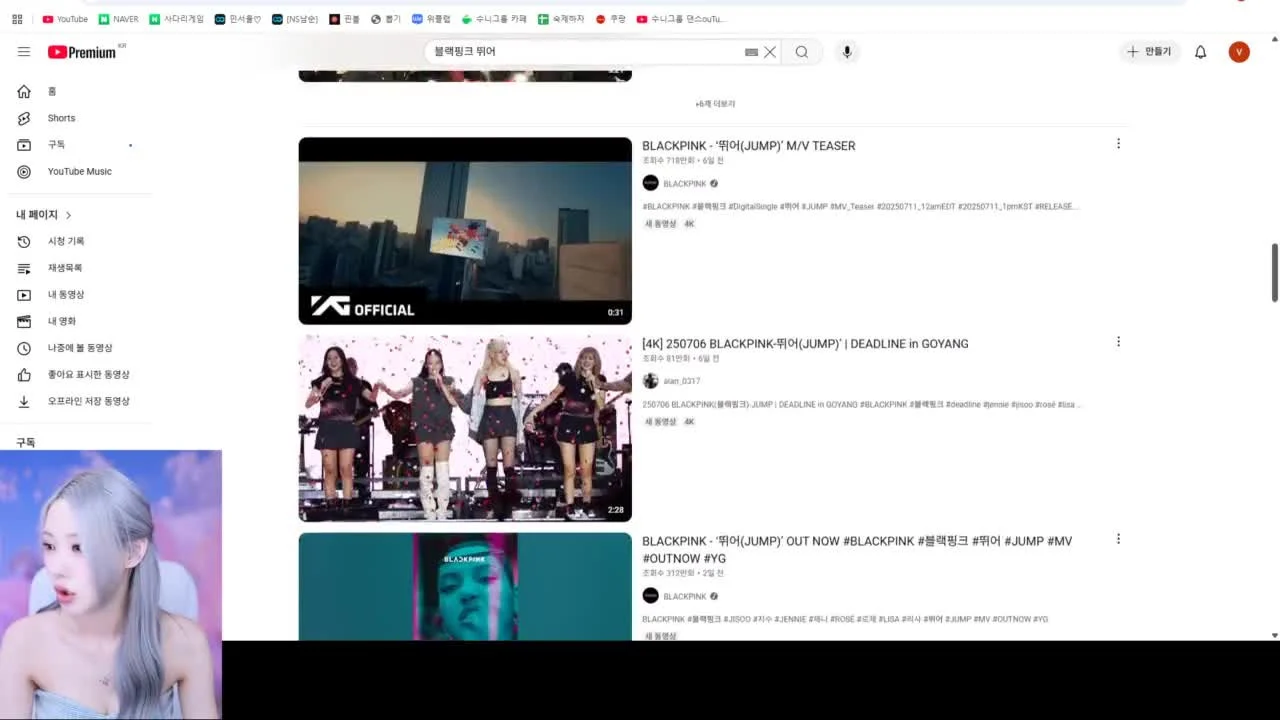The width and height of the screenshot is (1280, 720).
Task: Open the account avatar menu
Action: tap(1239, 52)
